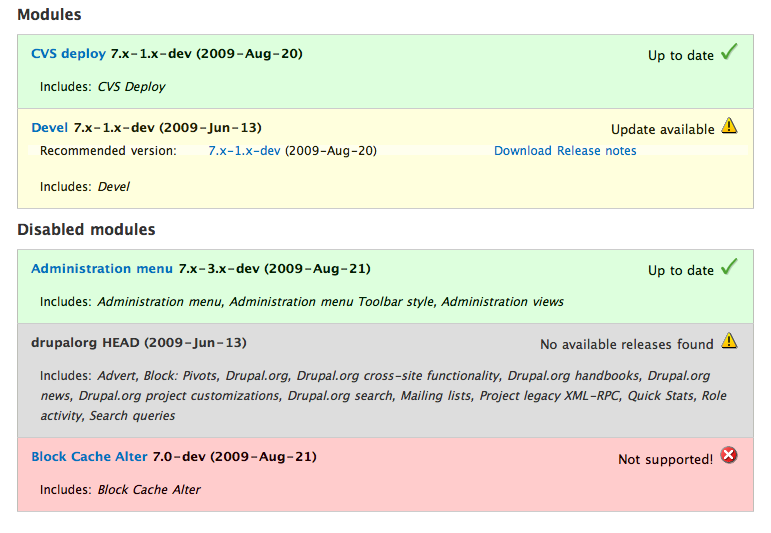Click the green checkmark for CVS deploy
The height and width of the screenshot is (533, 771).
(729, 52)
